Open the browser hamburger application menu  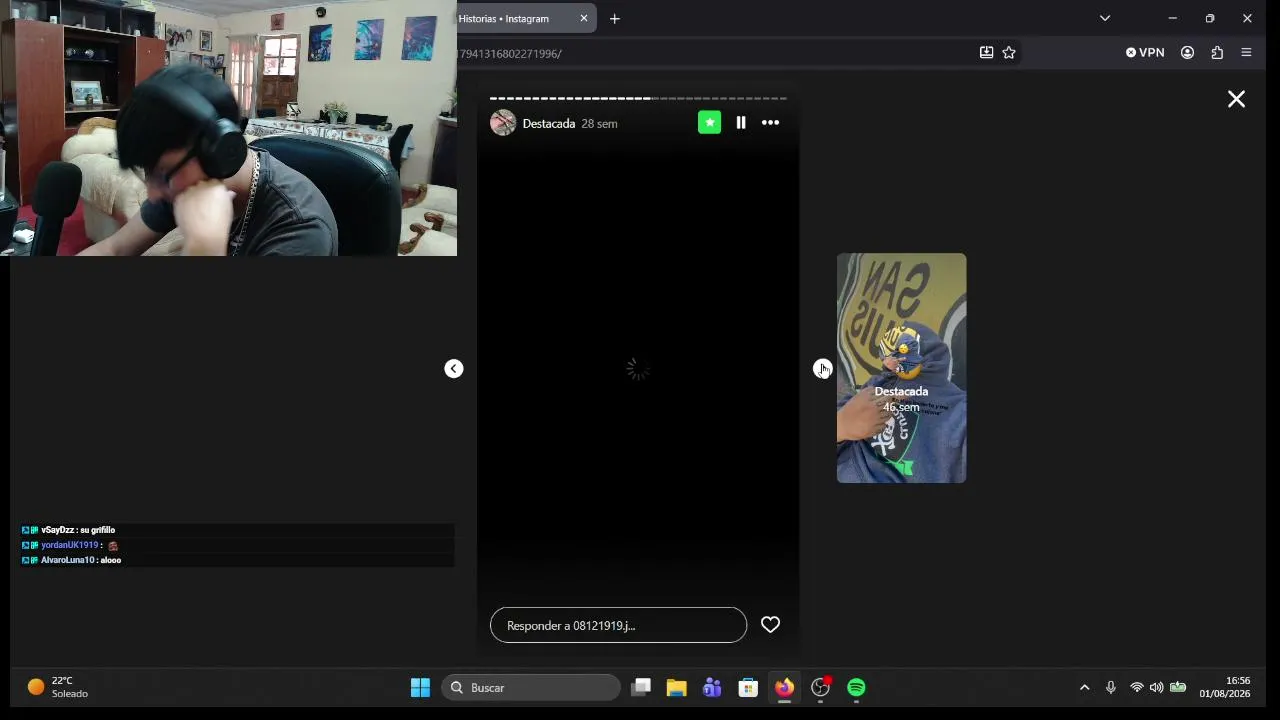click(x=1246, y=53)
